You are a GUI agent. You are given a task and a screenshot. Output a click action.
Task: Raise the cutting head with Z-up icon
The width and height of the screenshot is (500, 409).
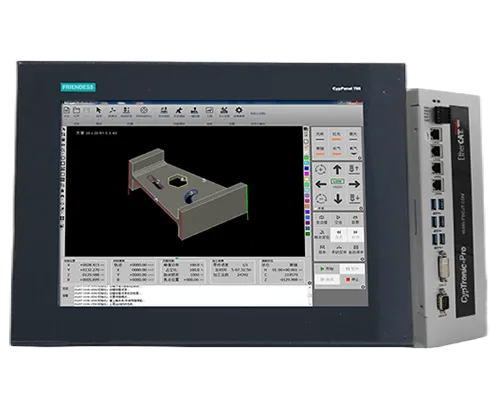click(354, 169)
